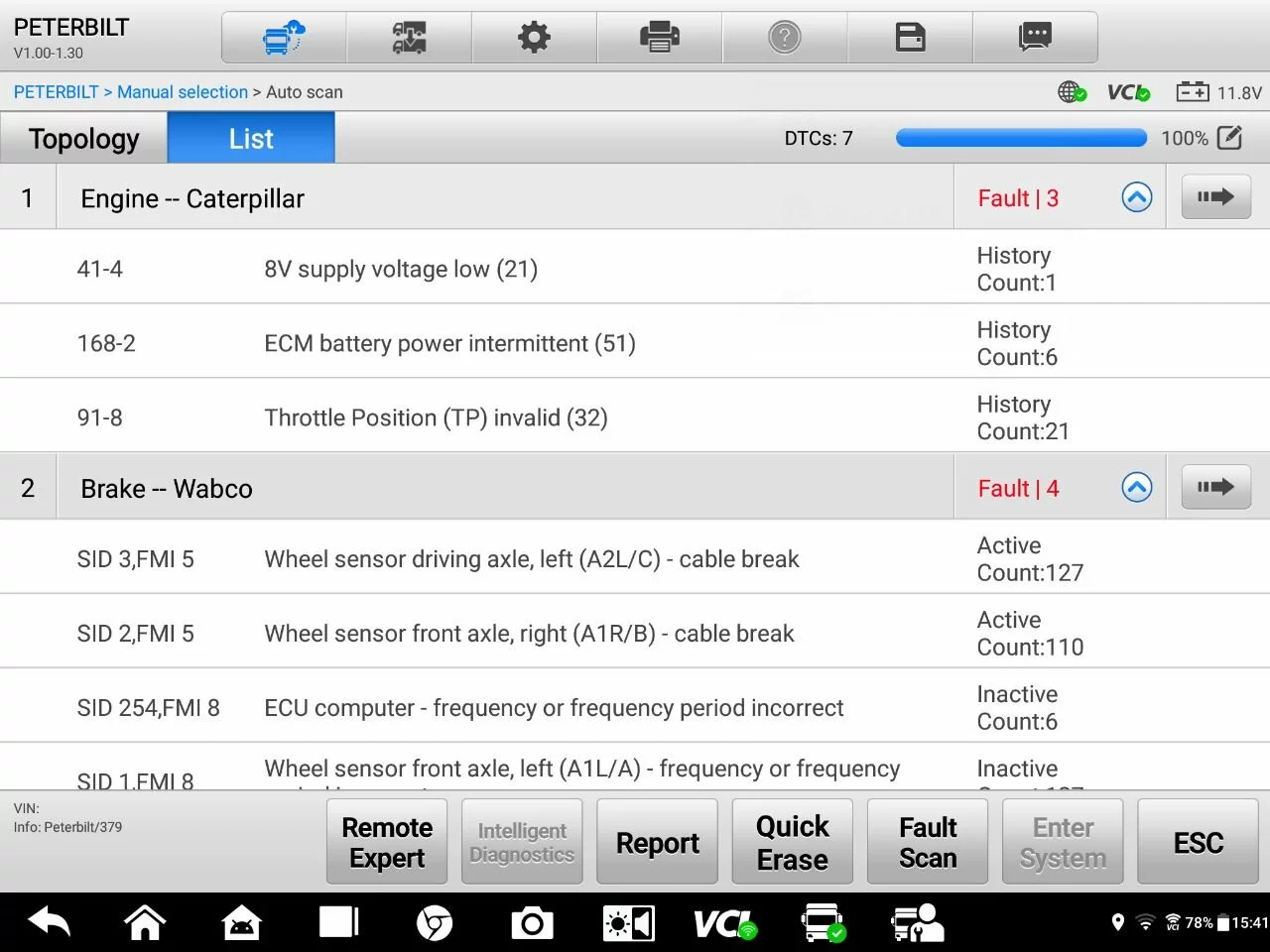Open settings via the gear icon
1270x952 pixels.
coord(534,38)
